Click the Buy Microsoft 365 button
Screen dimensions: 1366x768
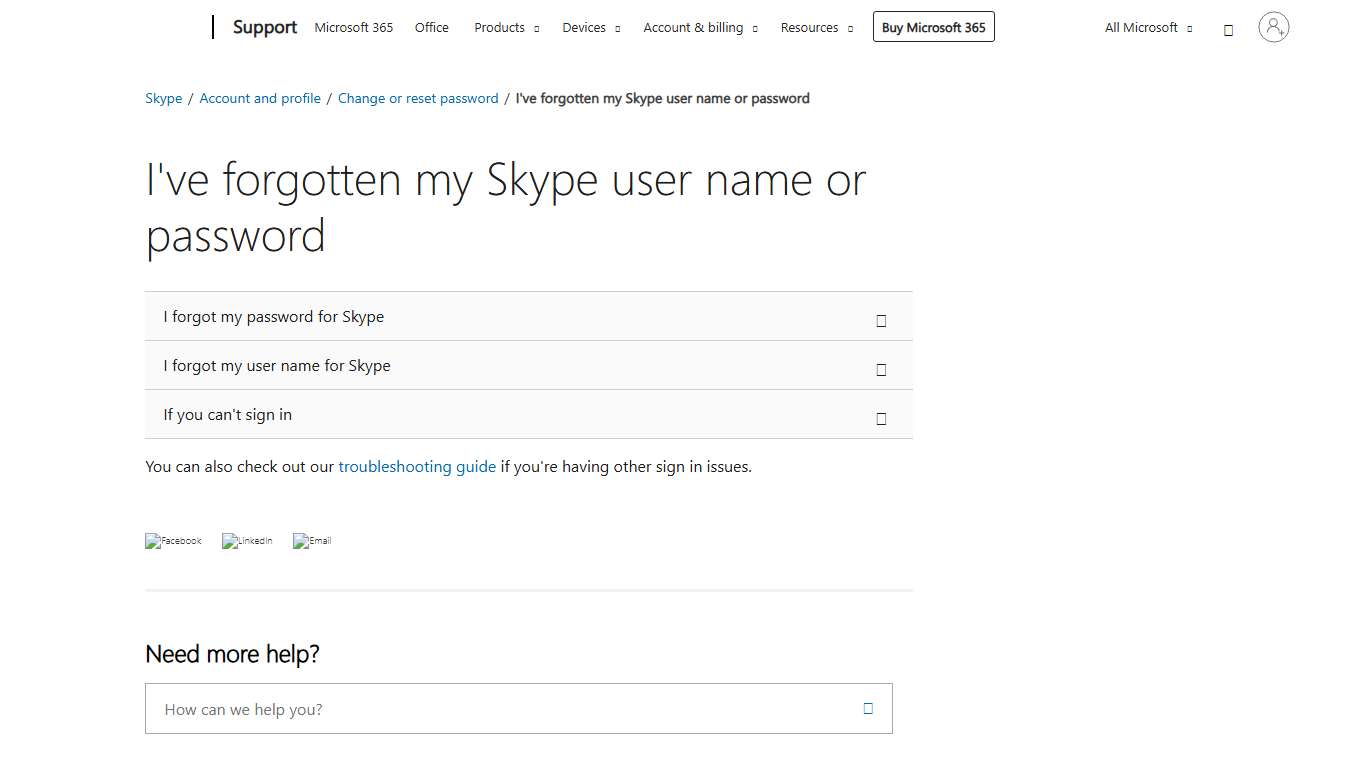933,27
